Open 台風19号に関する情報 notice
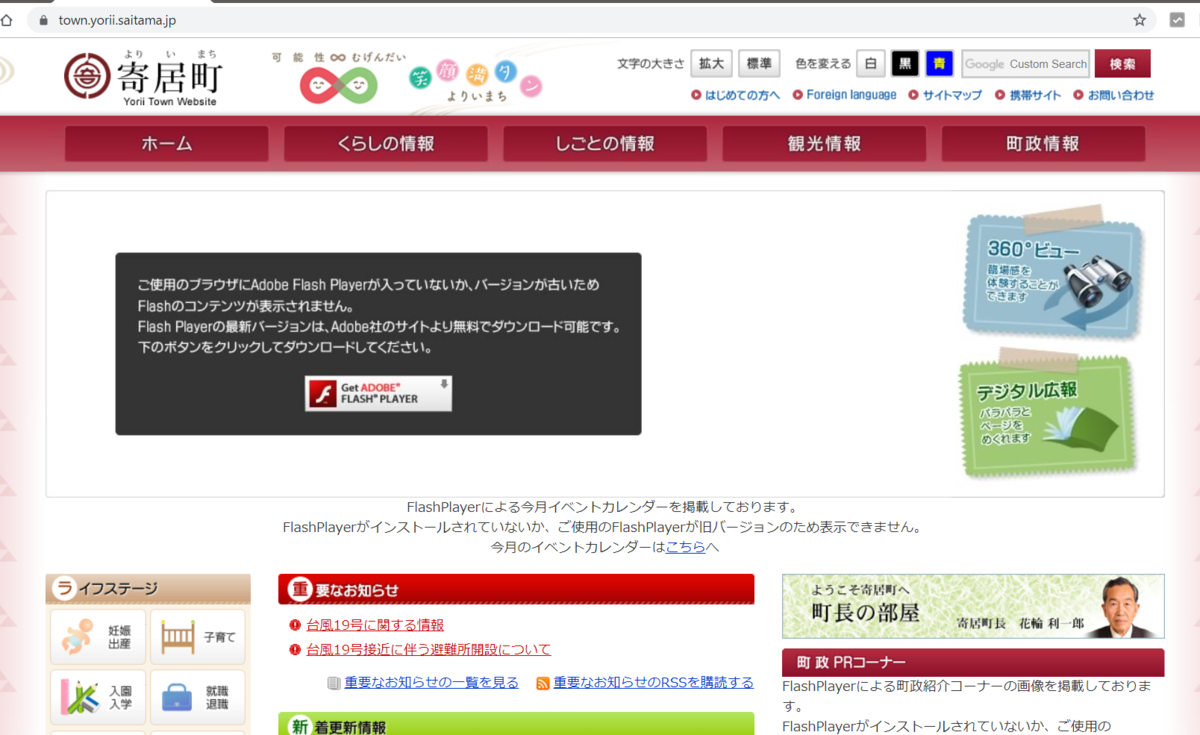The height and width of the screenshot is (735, 1200). click(x=375, y=625)
